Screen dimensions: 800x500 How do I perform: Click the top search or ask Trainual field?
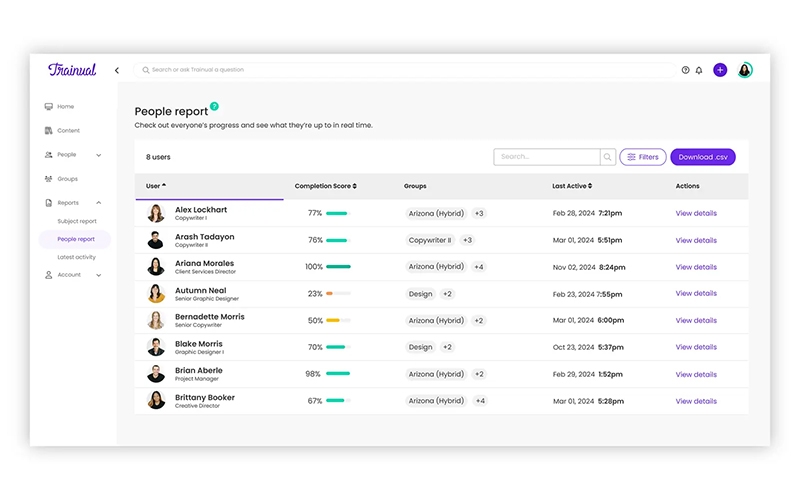400,70
